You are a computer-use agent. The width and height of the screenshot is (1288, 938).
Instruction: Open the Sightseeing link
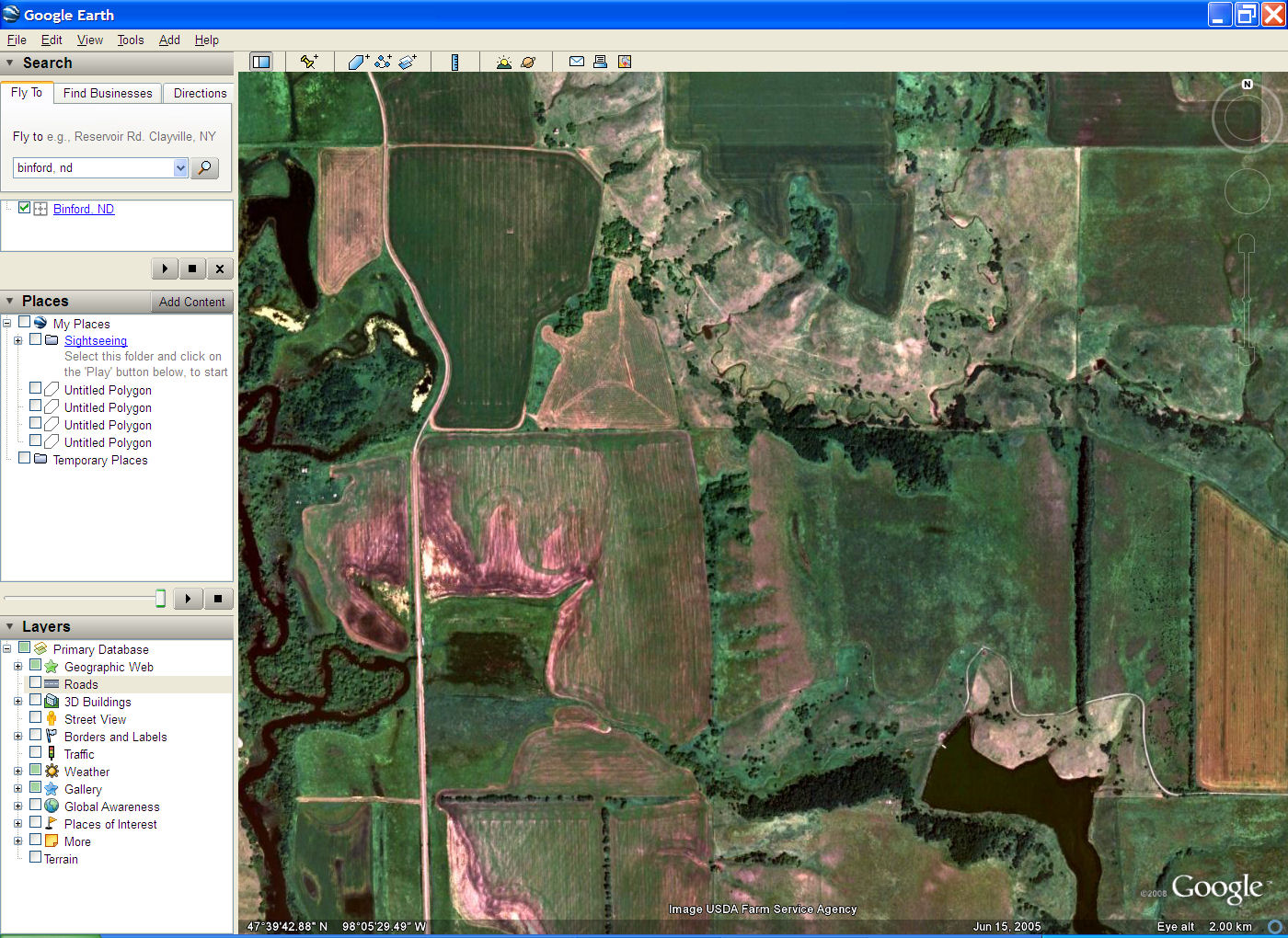[96, 340]
